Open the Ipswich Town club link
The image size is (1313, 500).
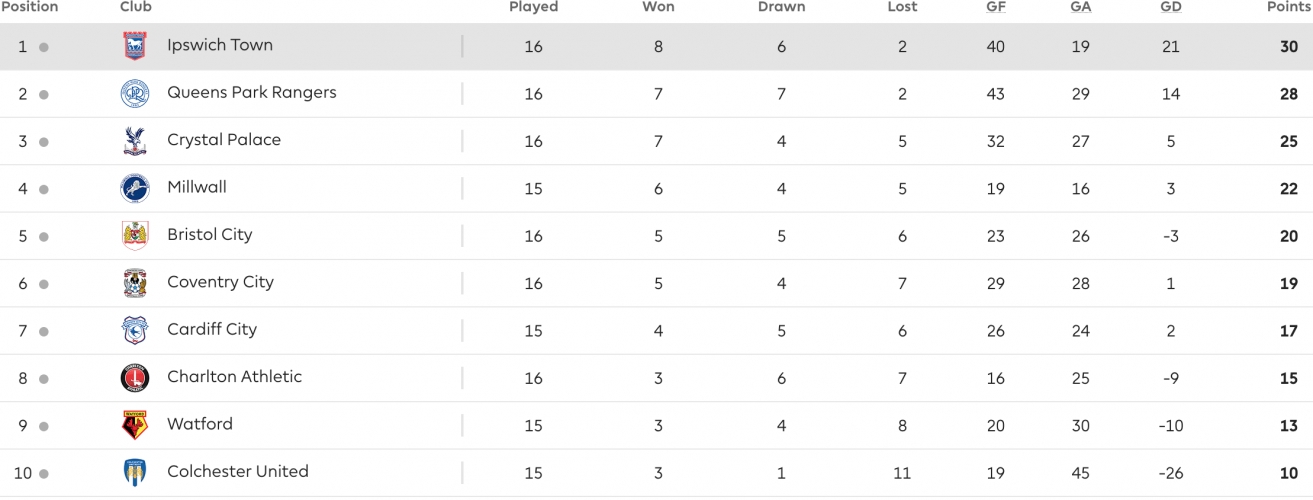point(220,45)
